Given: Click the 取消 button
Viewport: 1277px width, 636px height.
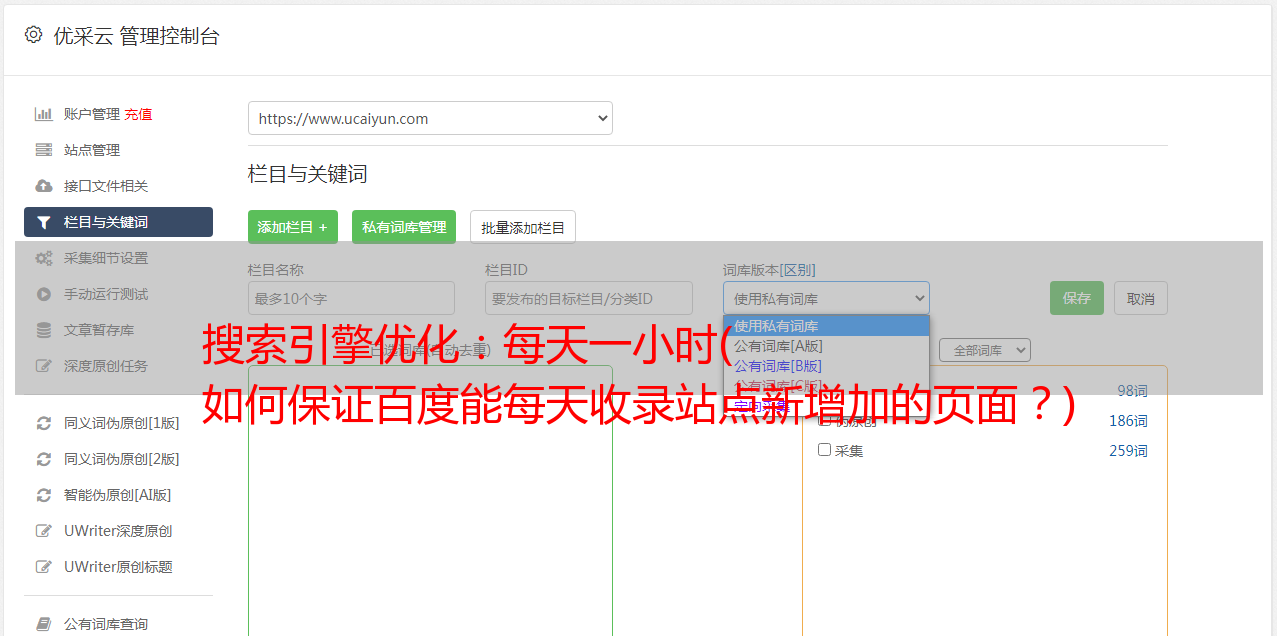Looking at the screenshot, I should (1141, 298).
